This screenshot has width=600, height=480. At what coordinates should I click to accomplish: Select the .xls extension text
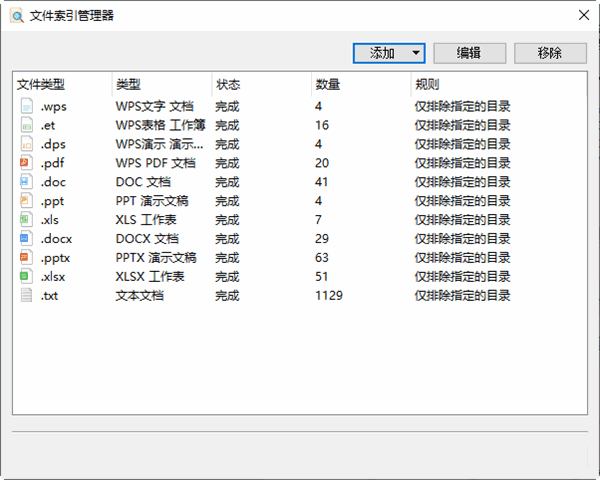(x=50, y=220)
